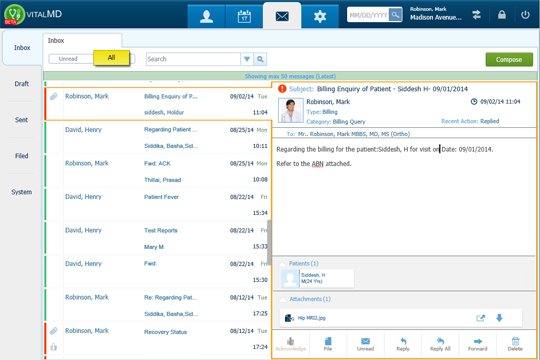The width and height of the screenshot is (540, 360).
Task: Click the sender photo of Robinson, Mark
Action: tap(291, 110)
